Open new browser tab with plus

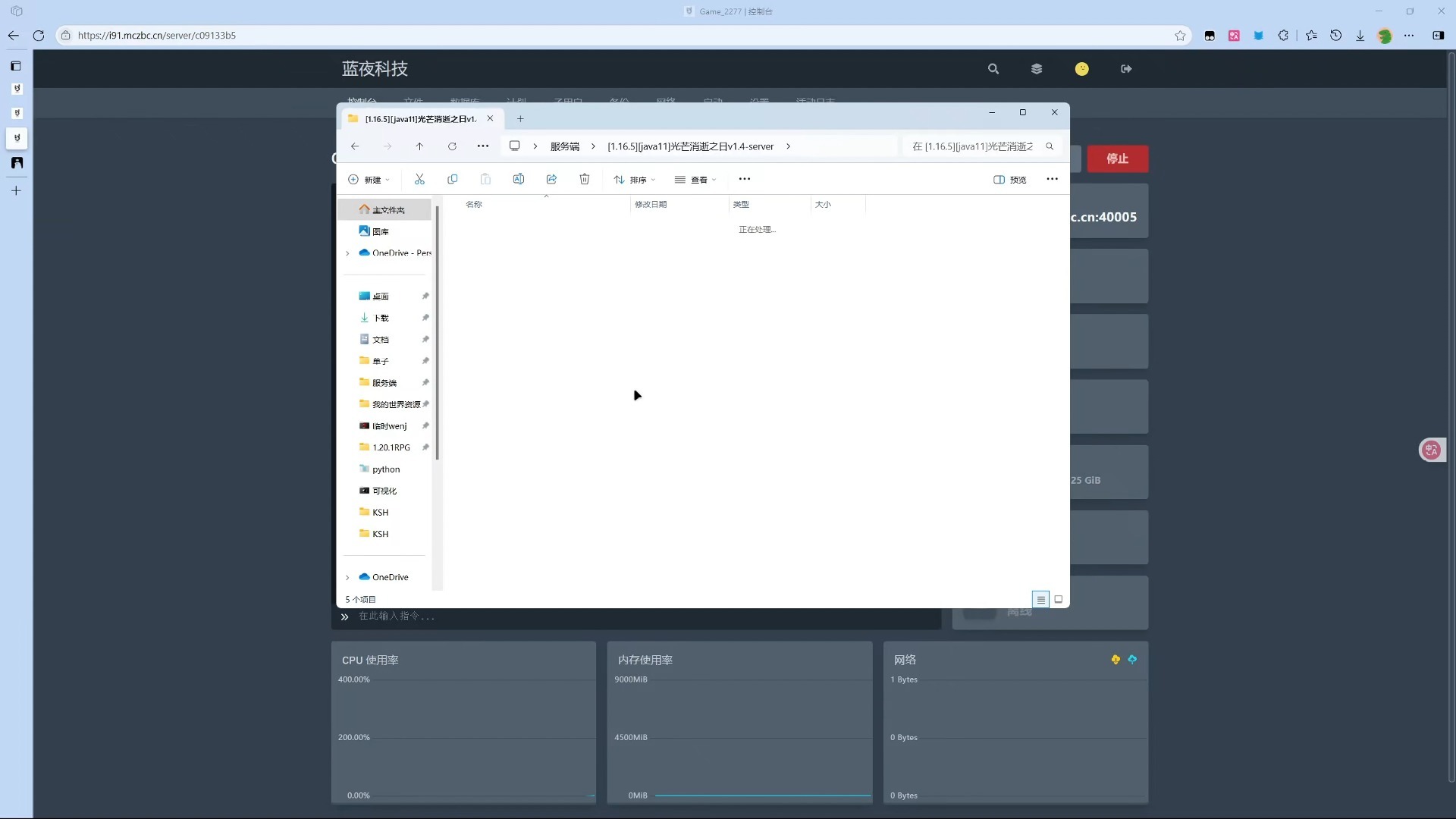[16, 191]
